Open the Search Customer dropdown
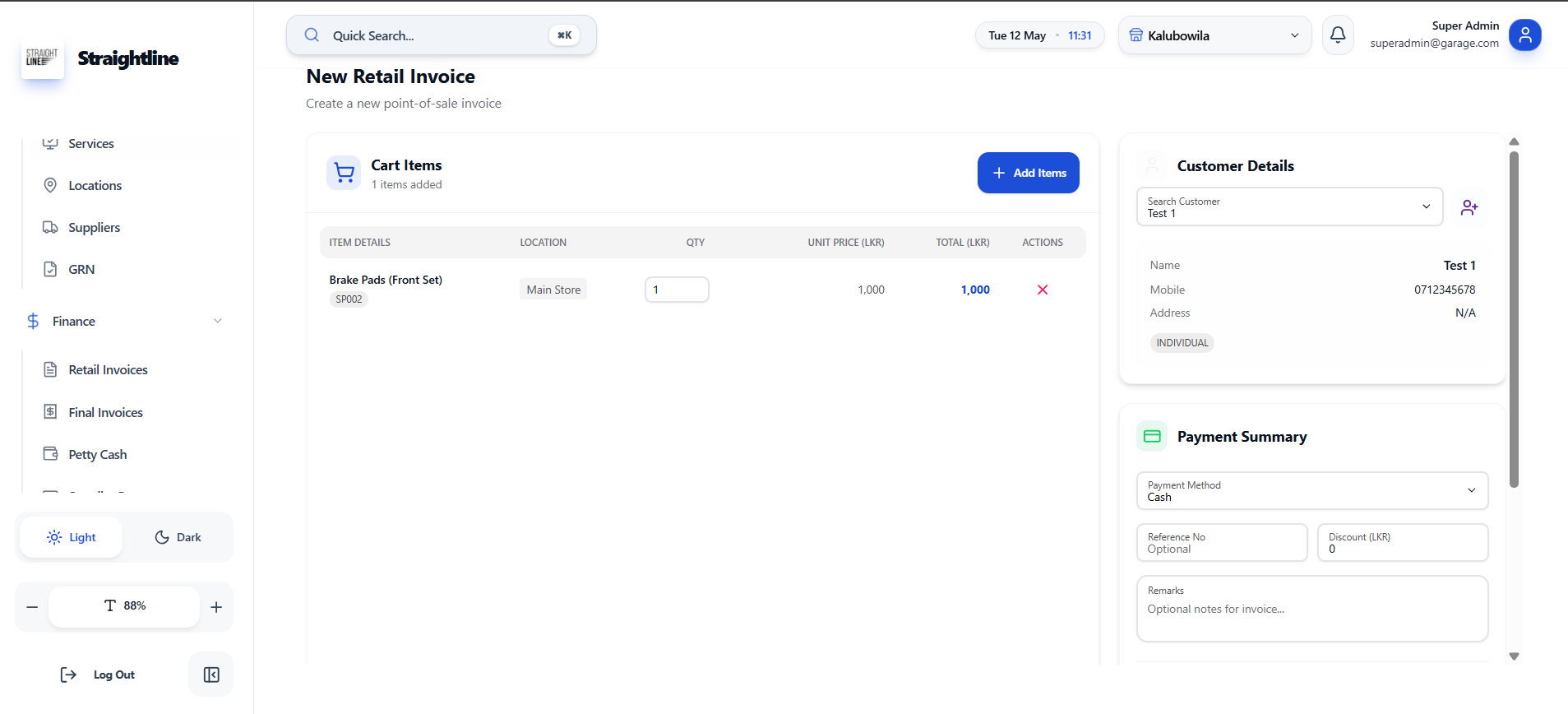The width and height of the screenshot is (1568, 714). click(1289, 206)
